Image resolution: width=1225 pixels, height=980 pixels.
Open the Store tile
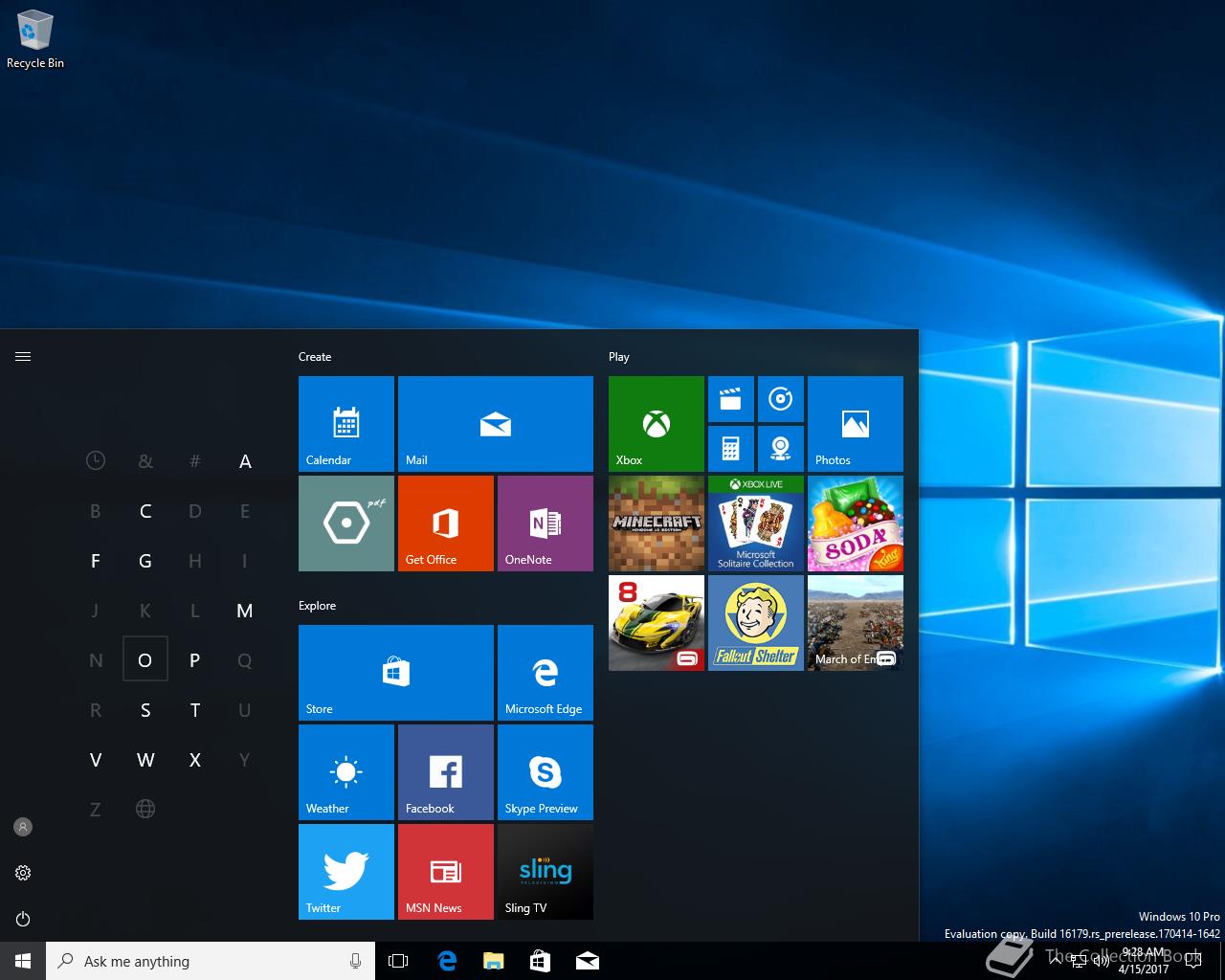396,673
